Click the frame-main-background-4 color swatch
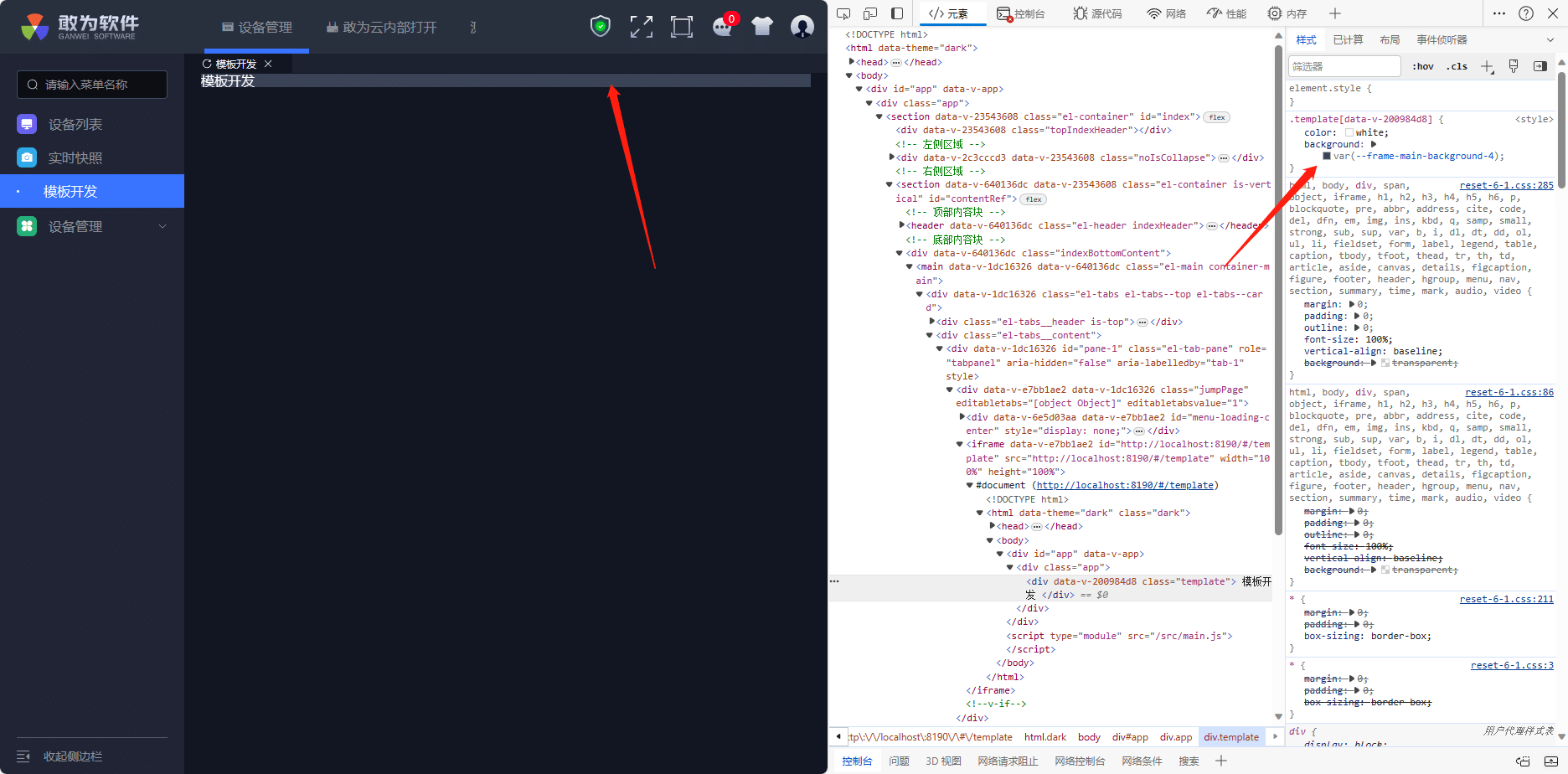The width and height of the screenshot is (1568, 774). 1327,157
